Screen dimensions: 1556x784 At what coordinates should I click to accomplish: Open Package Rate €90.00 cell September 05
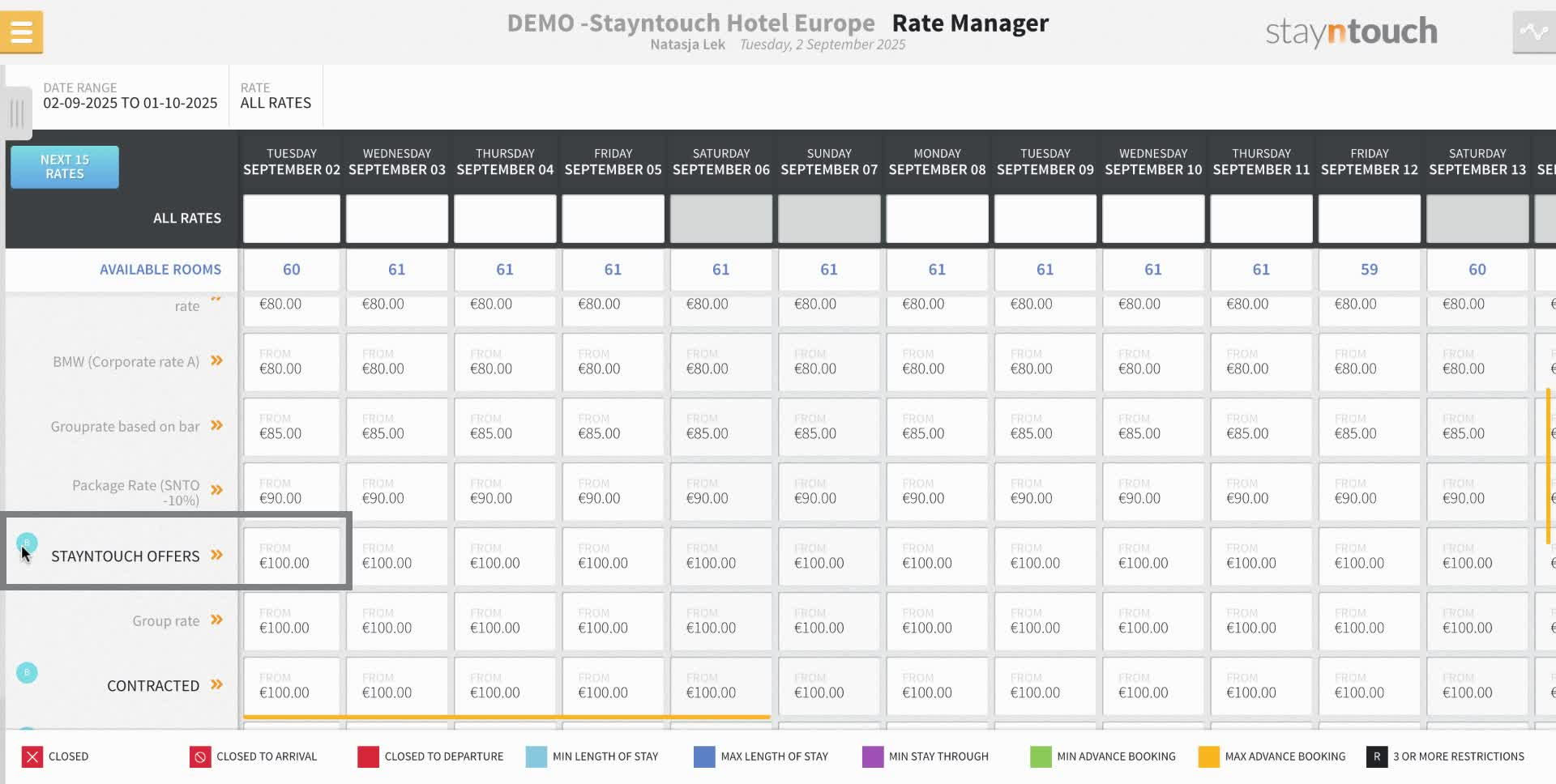point(613,492)
